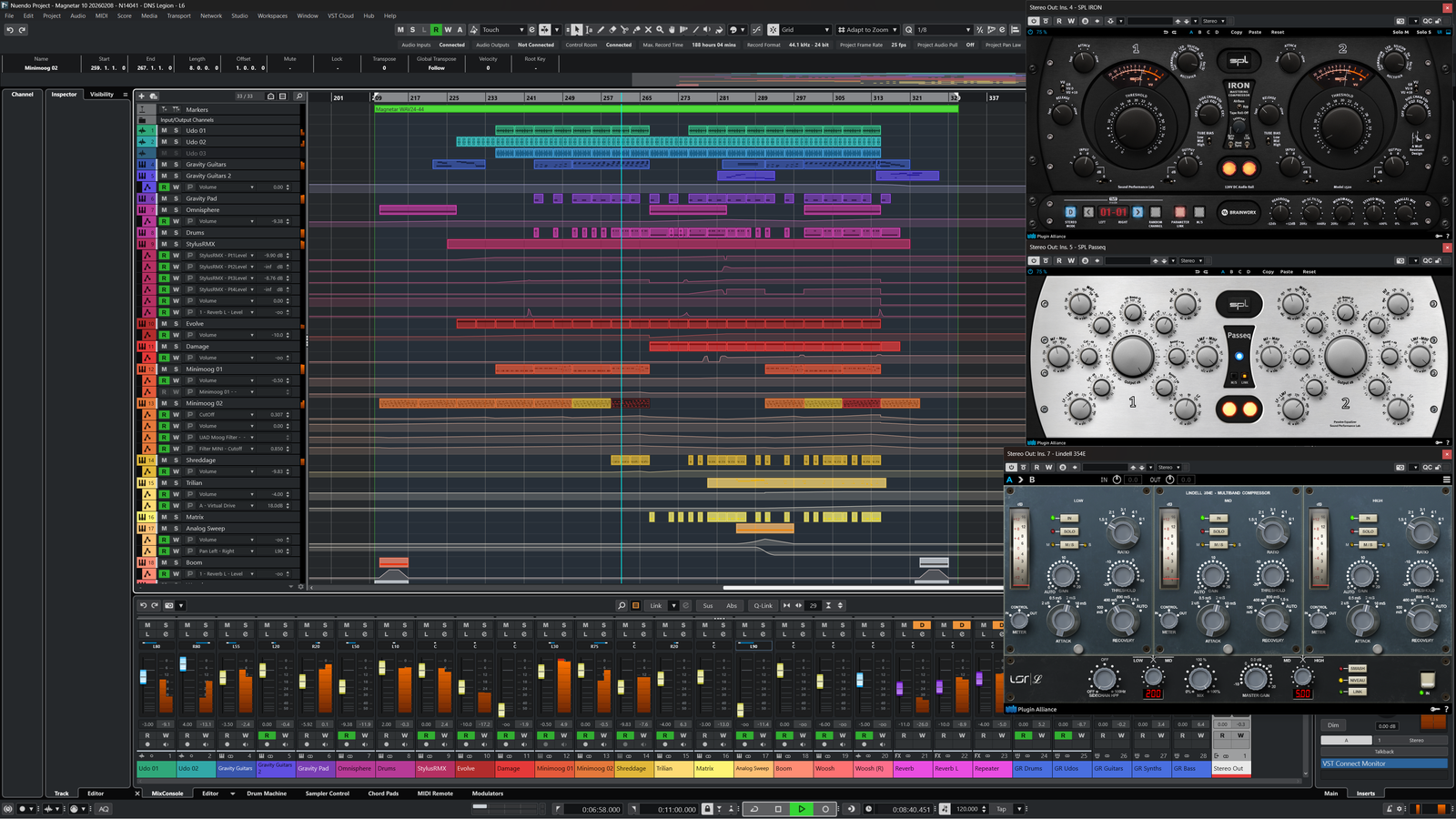Image resolution: width=1456 pixels, height=819 pixels.
Task: Click the Sus button in MixConsole
Action: (x=708, y=605)
